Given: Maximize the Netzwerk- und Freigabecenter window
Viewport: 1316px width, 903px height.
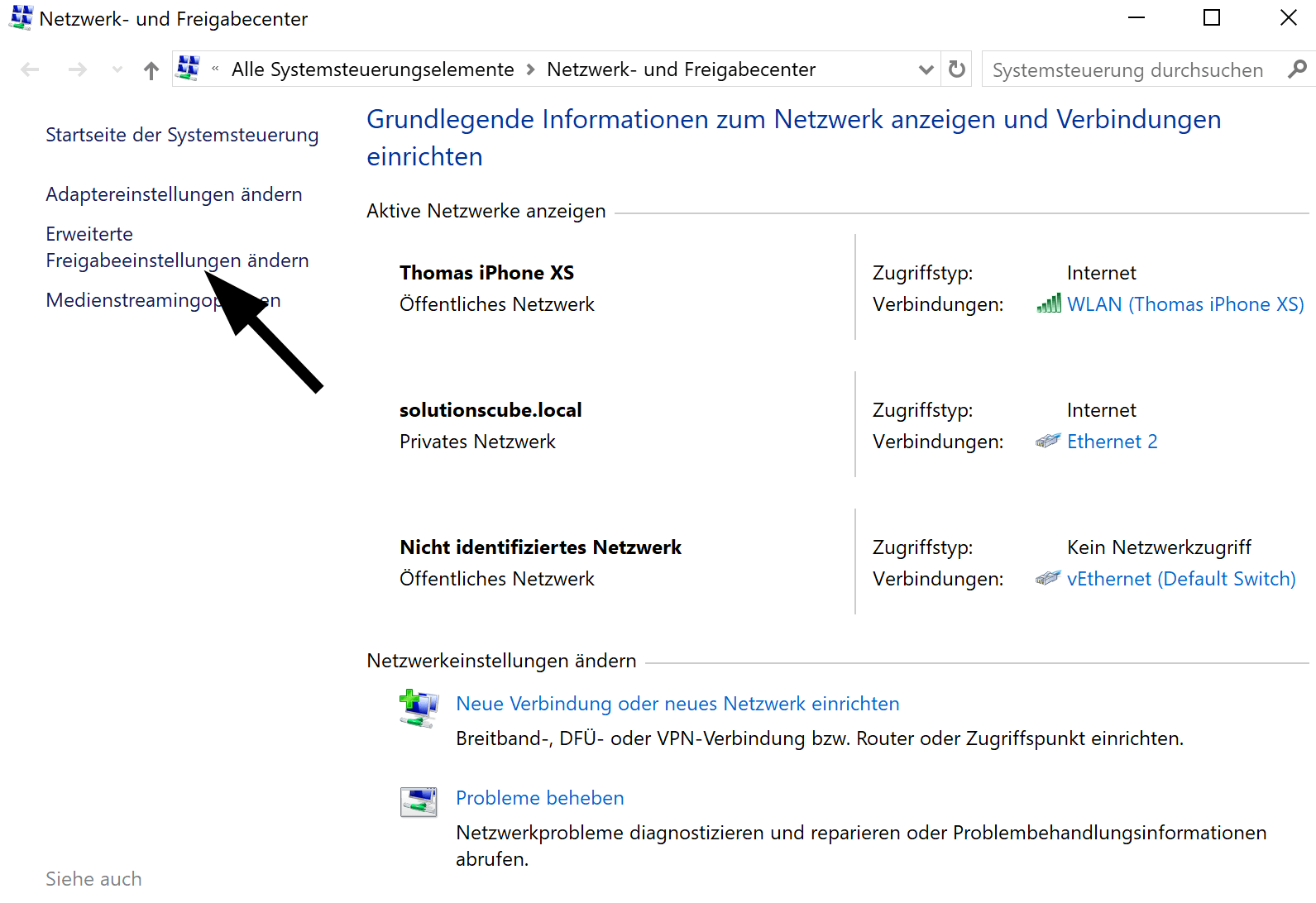Looking at the screenshot, I should click(x=1212, y=17).
